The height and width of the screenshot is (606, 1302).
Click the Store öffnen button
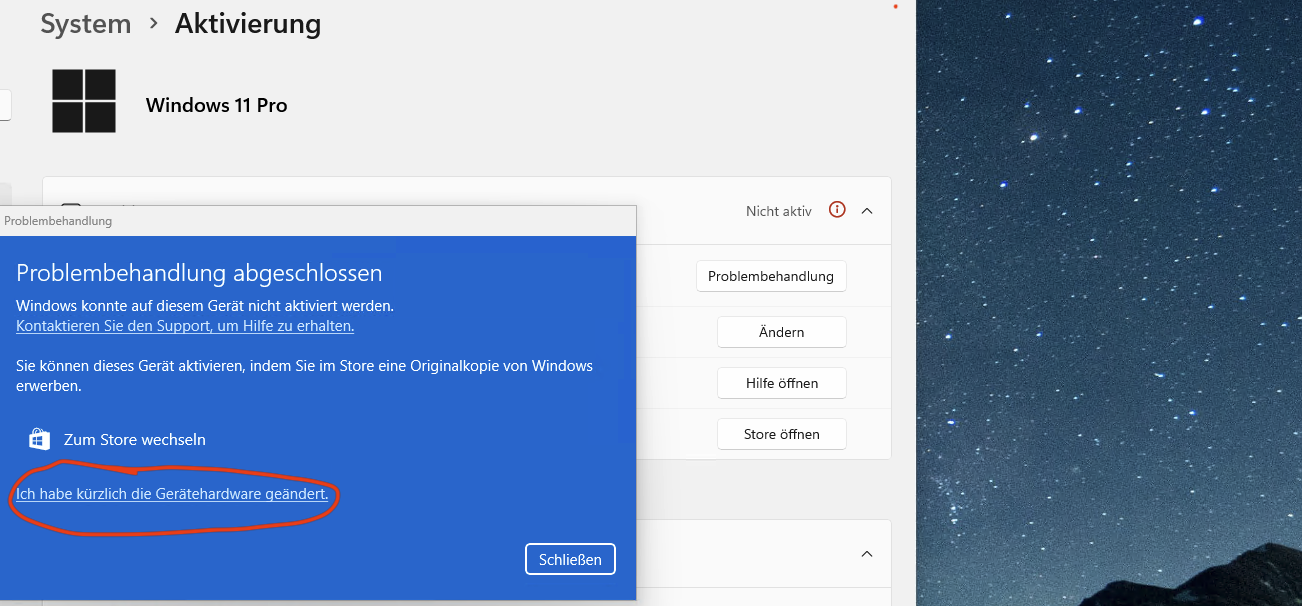pos(781,434)
